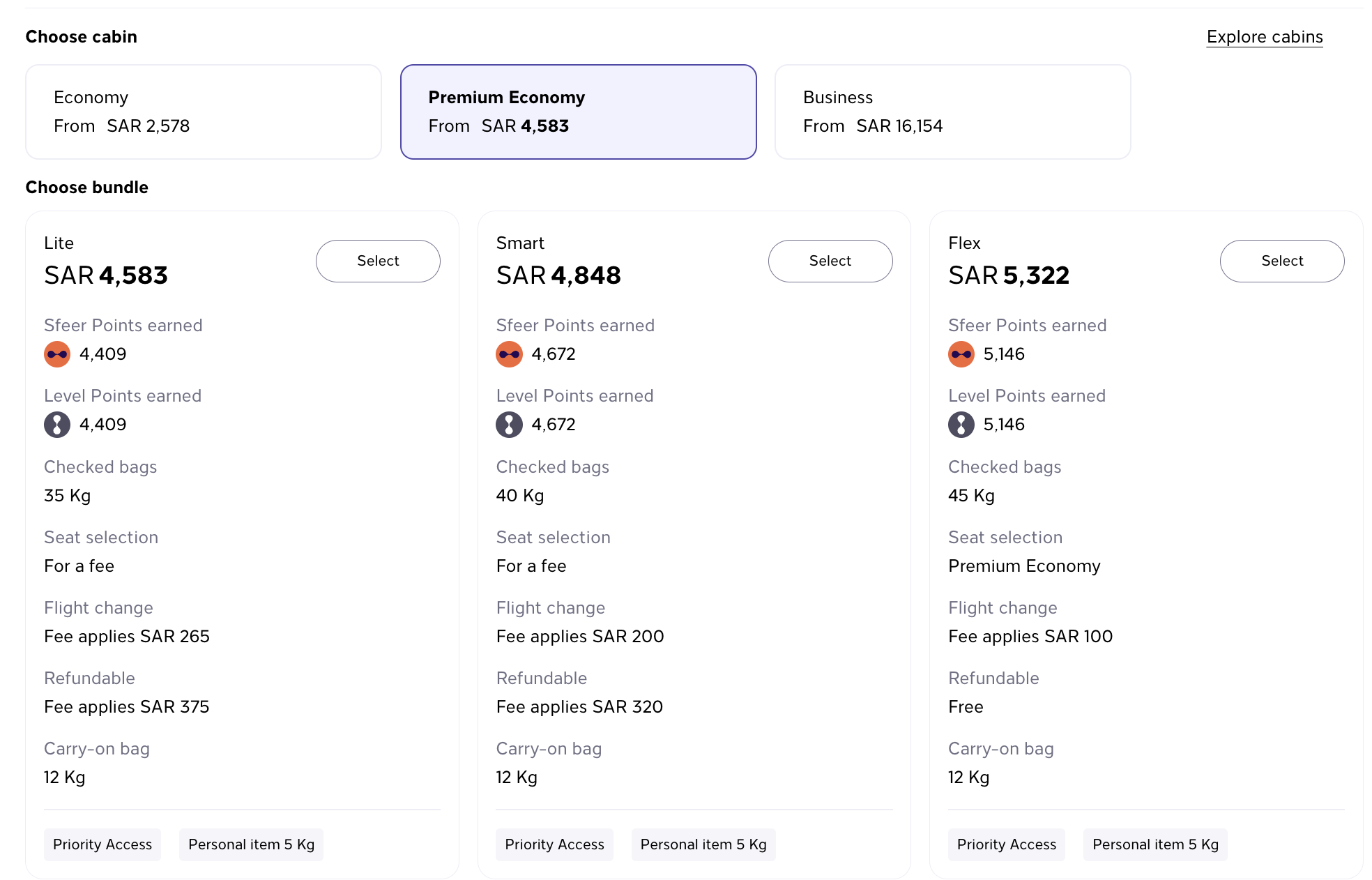Viewport: 1372px width, 880px height.
Task: Click Priority Access tag in Flex bundle
Action: [x=1007, y=844]
